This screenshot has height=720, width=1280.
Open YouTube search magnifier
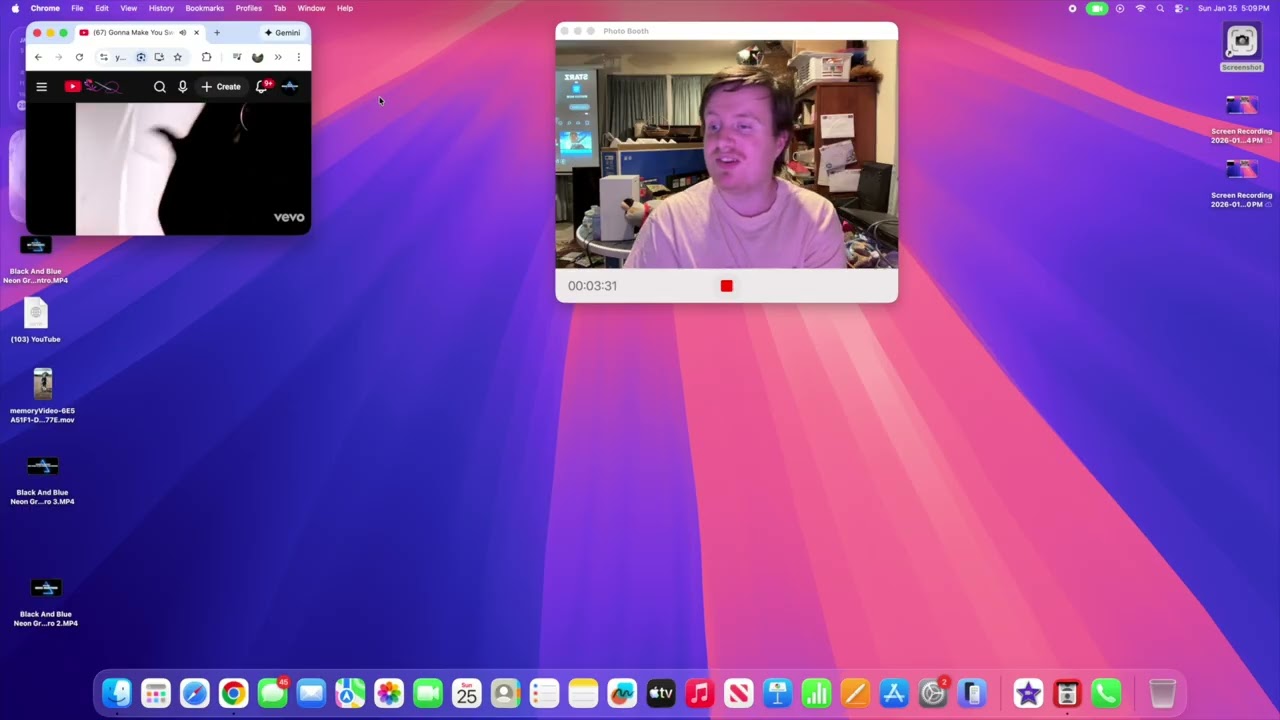click(x=160, y=87)
